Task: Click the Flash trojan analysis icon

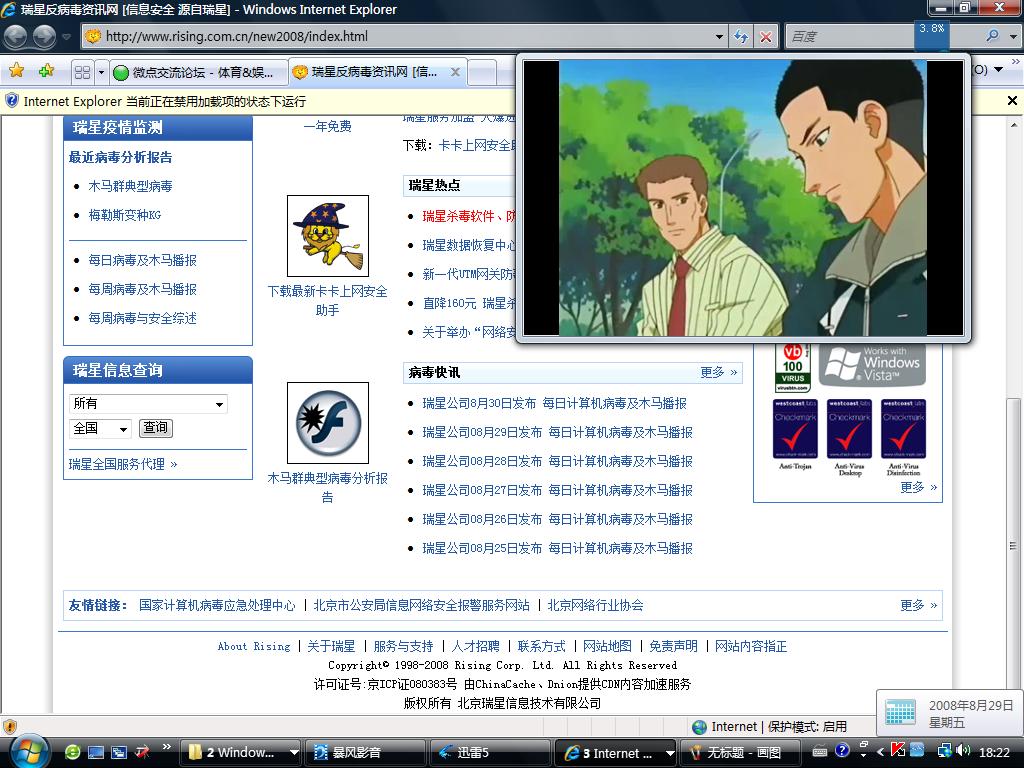Action: tap(328, 423)
